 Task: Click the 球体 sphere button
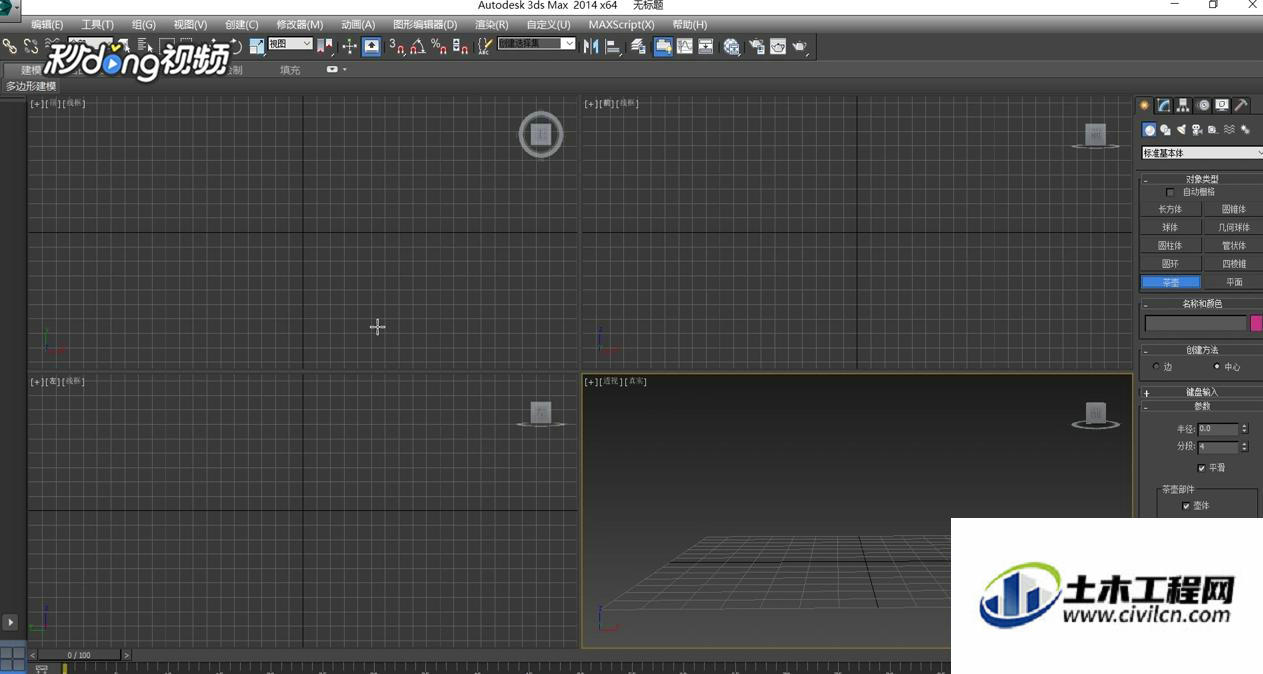[1170, 227]
